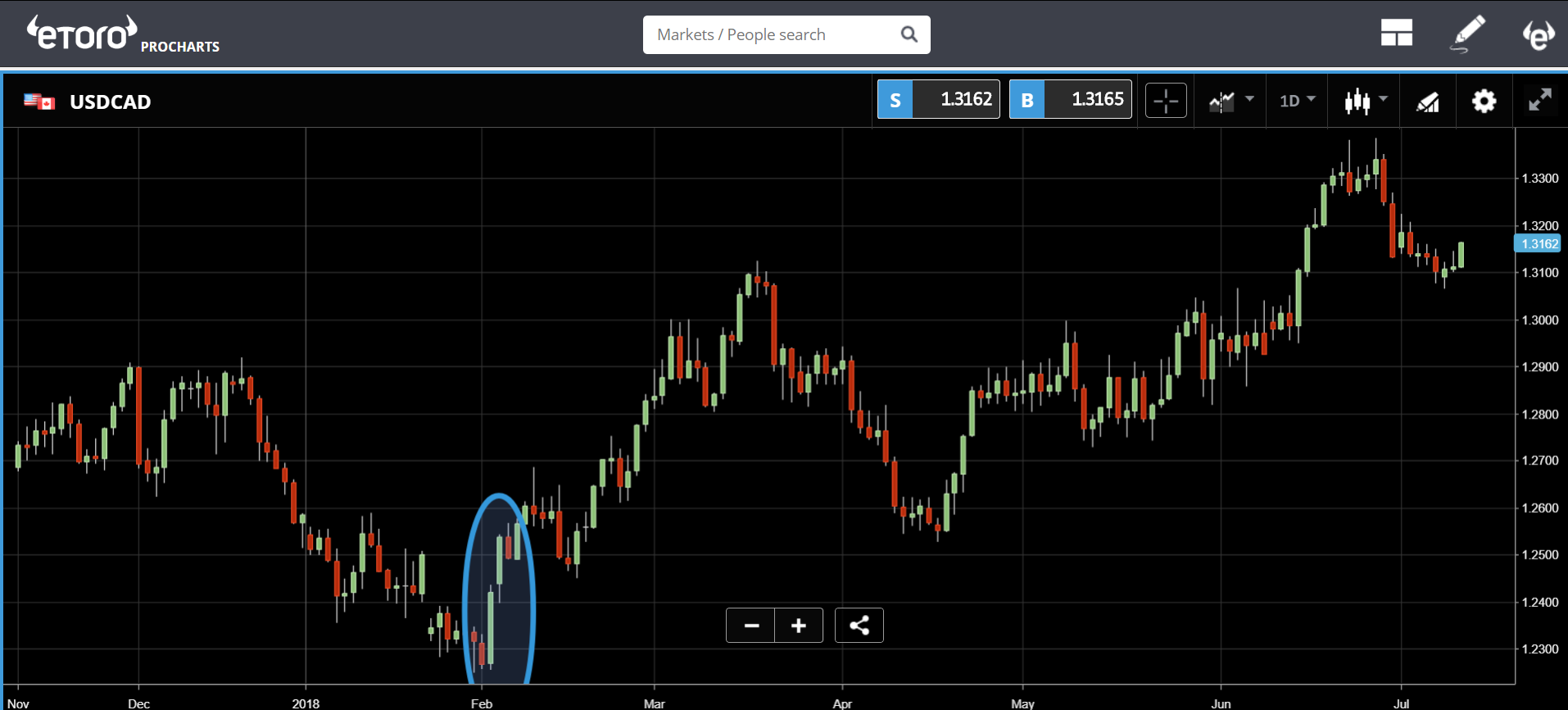Click Sell button at 1.3162
This screenshot has height=710, width=1568.
pos(938,100)
